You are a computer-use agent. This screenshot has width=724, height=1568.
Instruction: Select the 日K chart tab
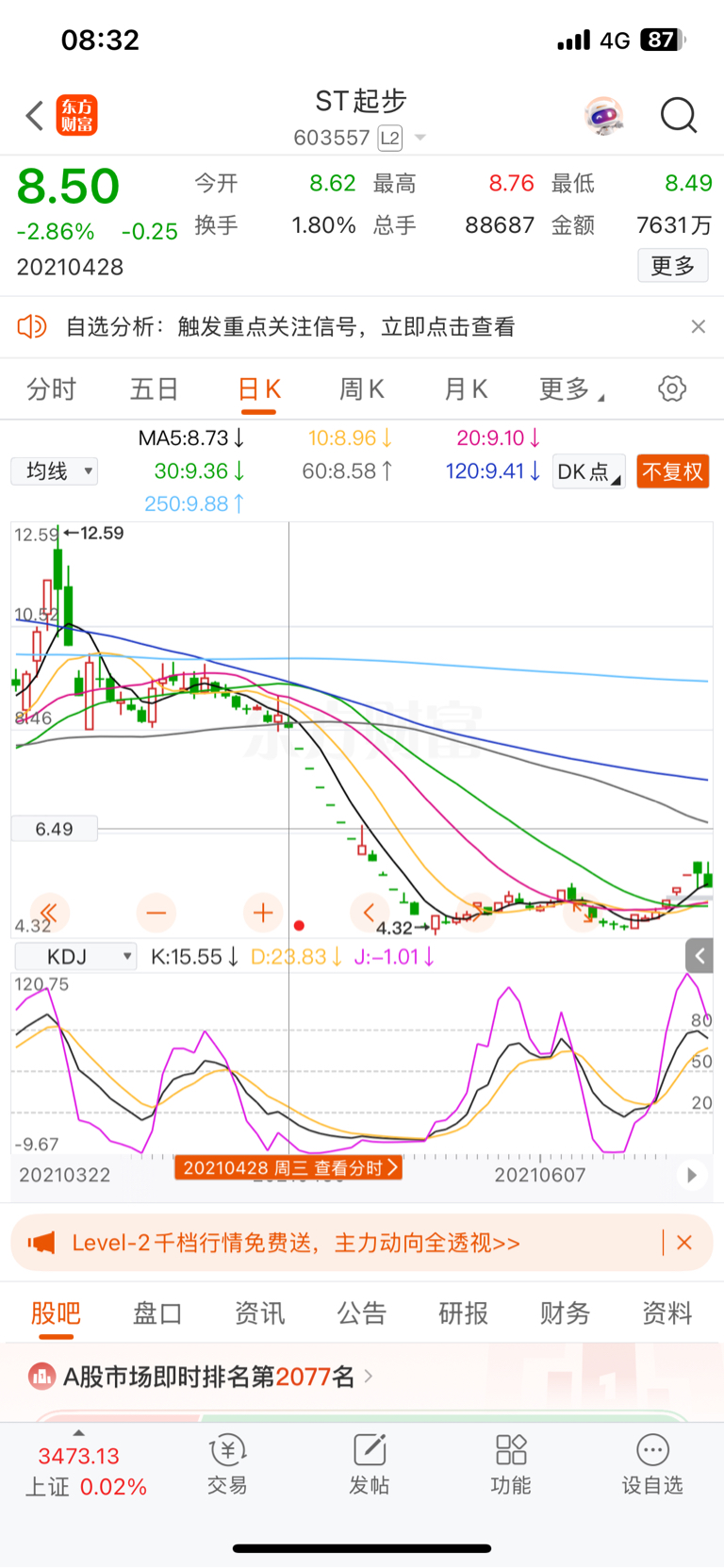tap(259, 388)
